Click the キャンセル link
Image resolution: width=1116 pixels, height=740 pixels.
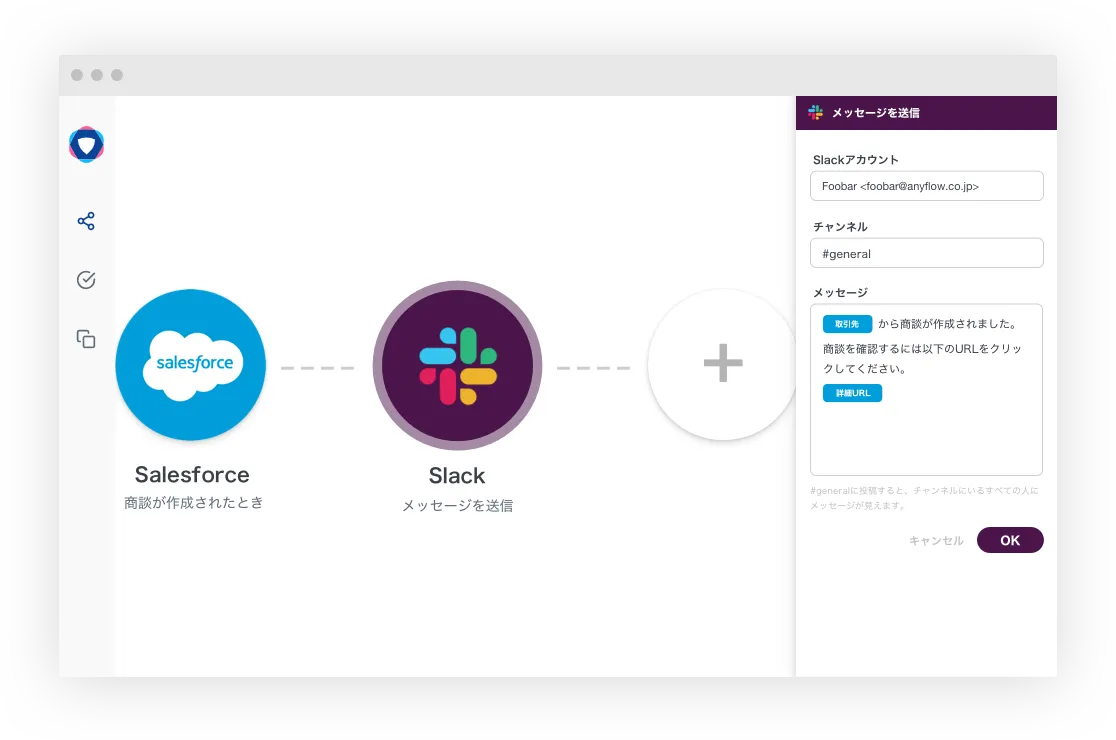pyautogui.click(x=935, y=541)
